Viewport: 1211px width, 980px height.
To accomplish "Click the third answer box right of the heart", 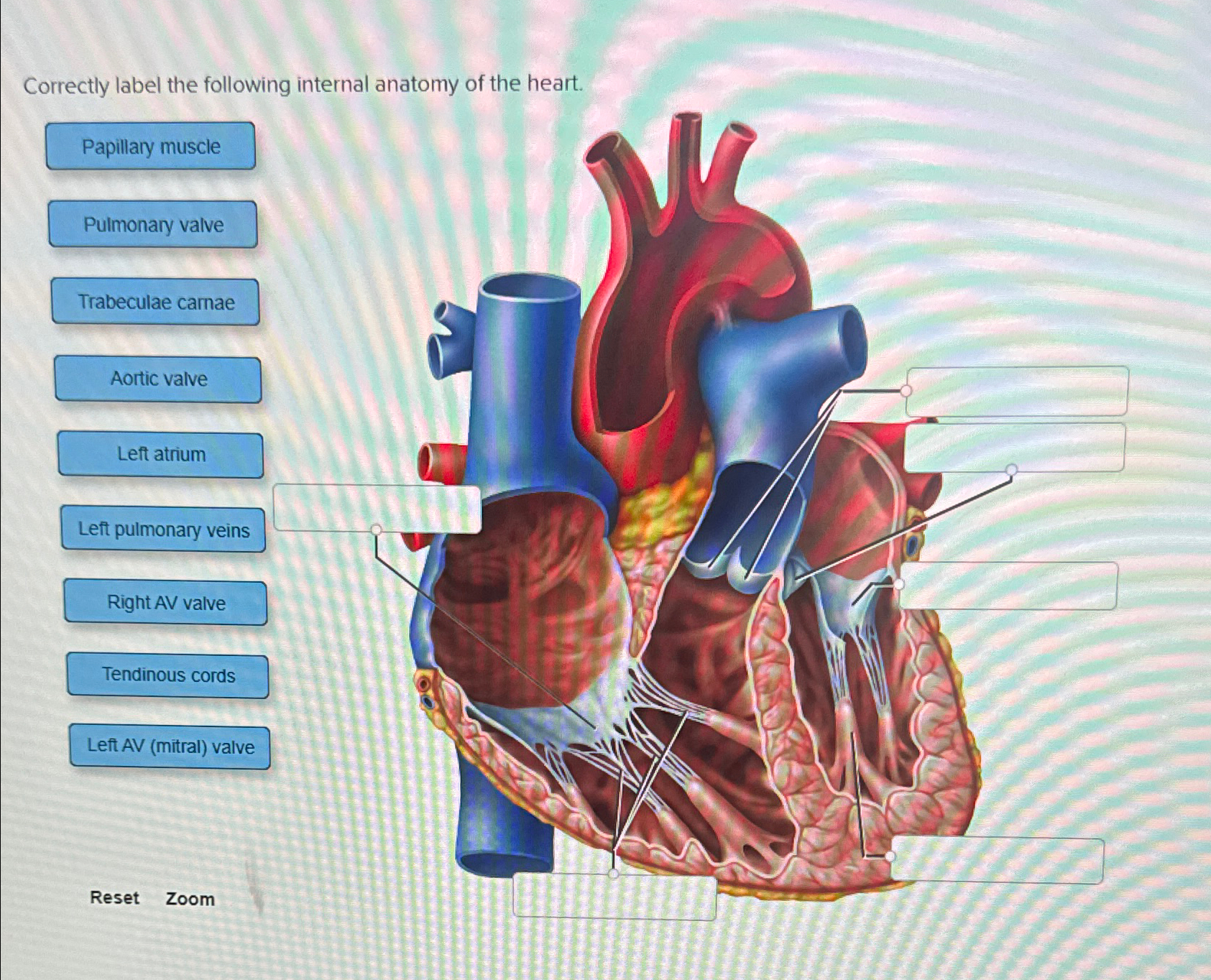I will pos(1008,586).
